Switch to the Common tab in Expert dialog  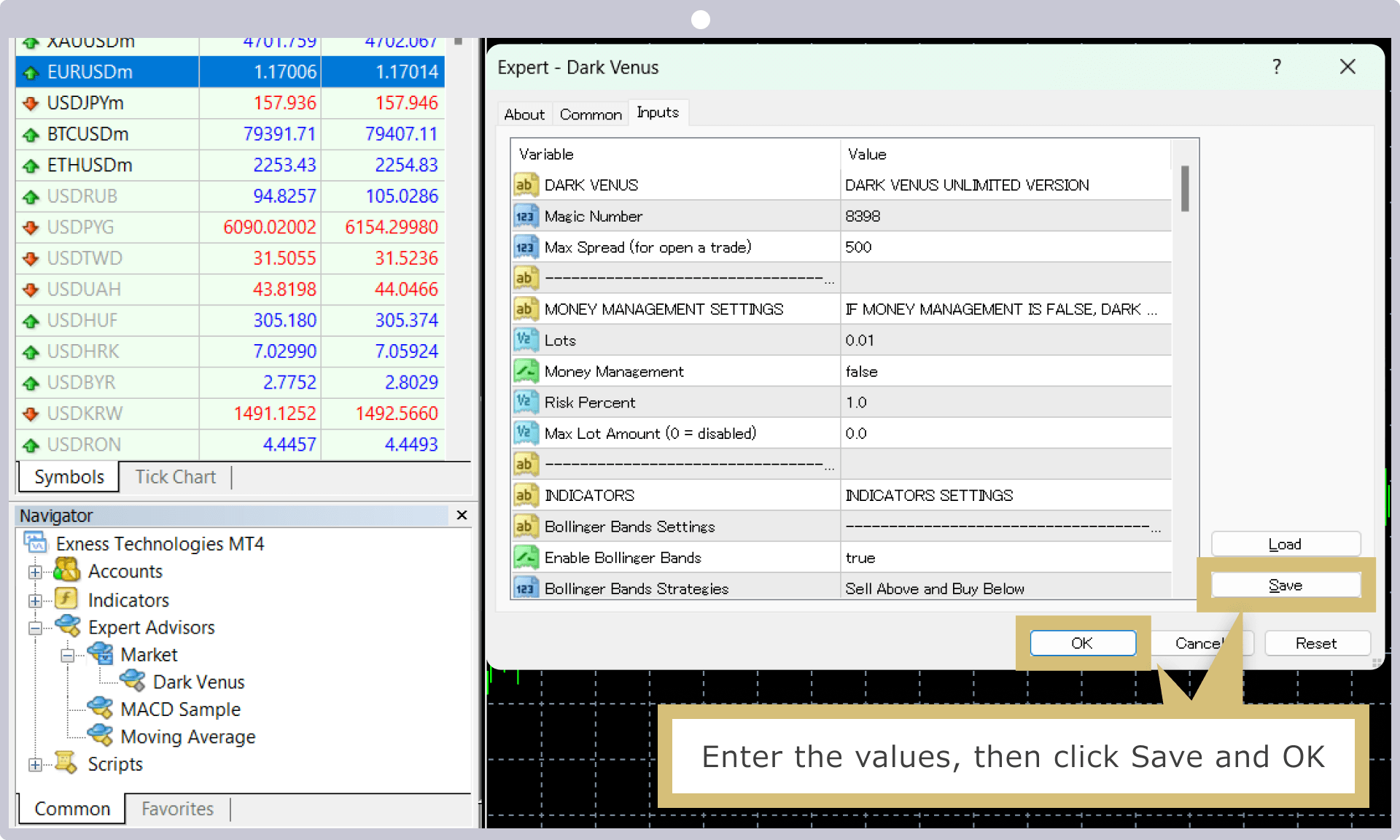click(x=591, y=114)
